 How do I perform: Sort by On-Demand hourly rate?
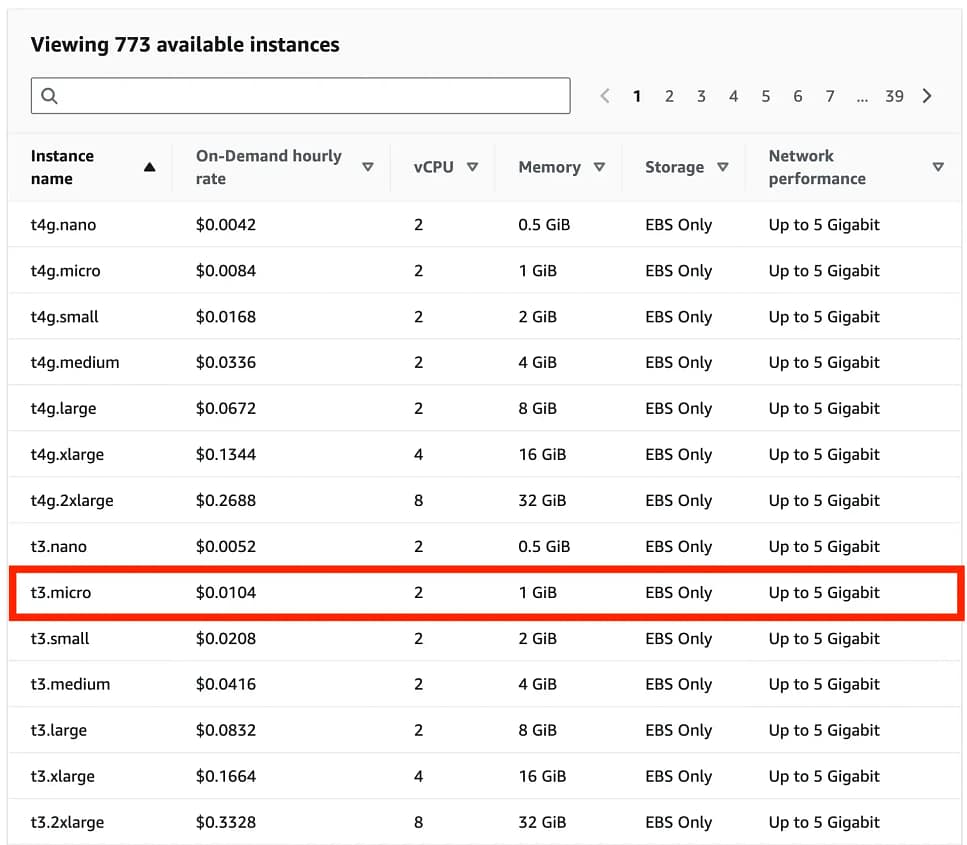tap(368, 167)
